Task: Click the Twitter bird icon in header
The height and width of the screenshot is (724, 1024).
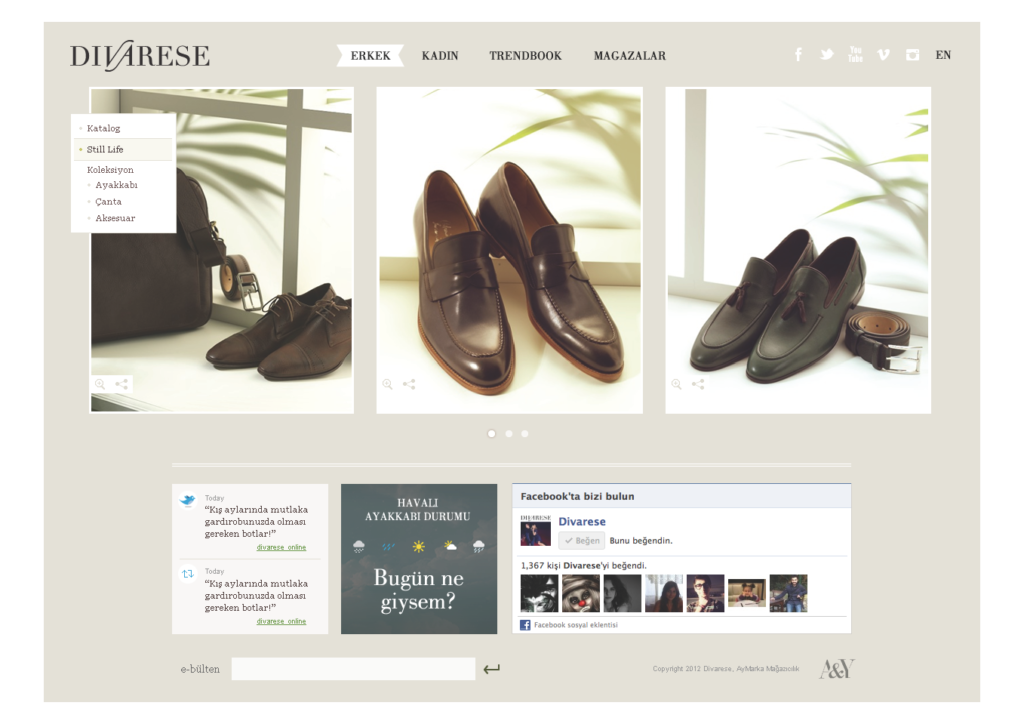Action: [x=827, y=55]
